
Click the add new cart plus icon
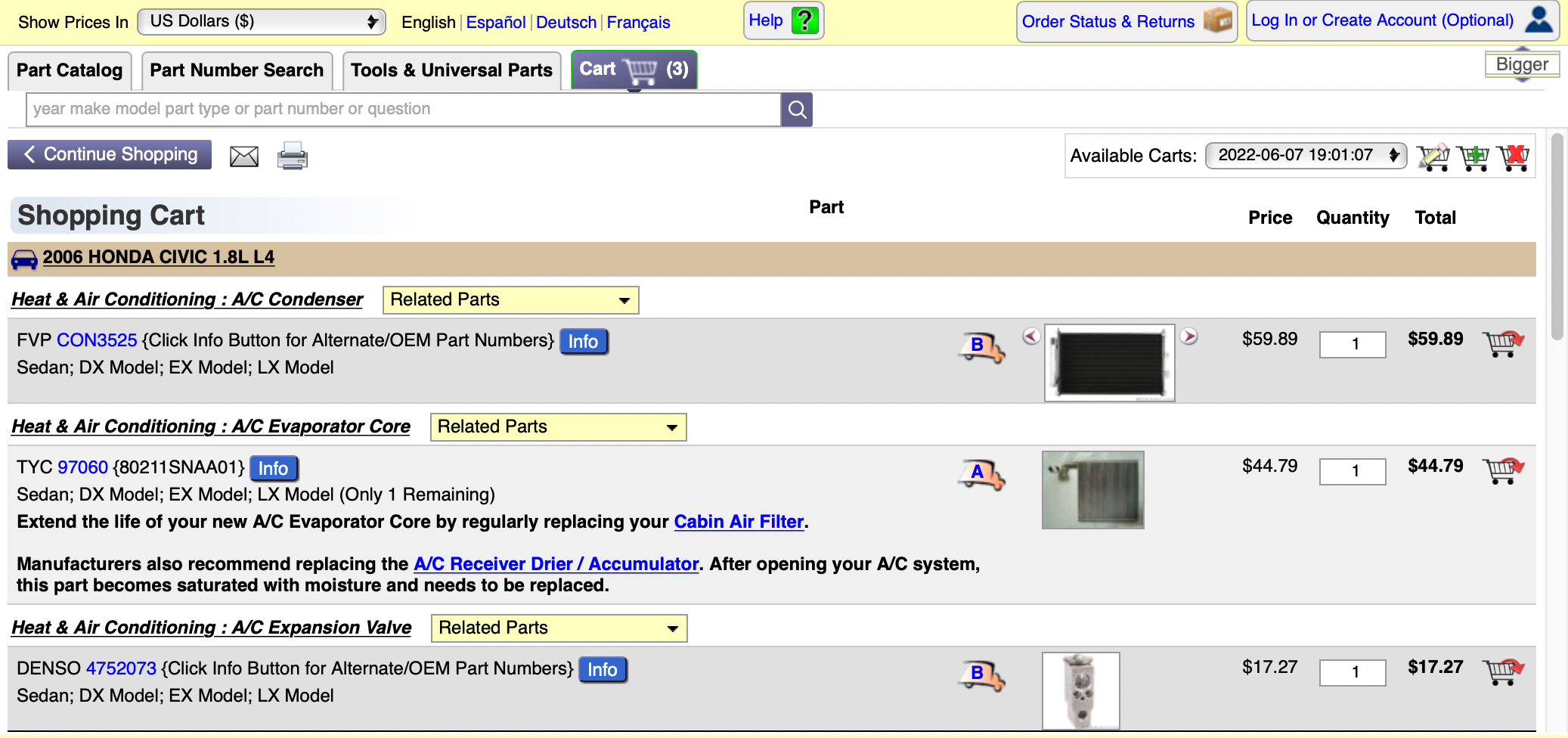tap(1473, 157)
